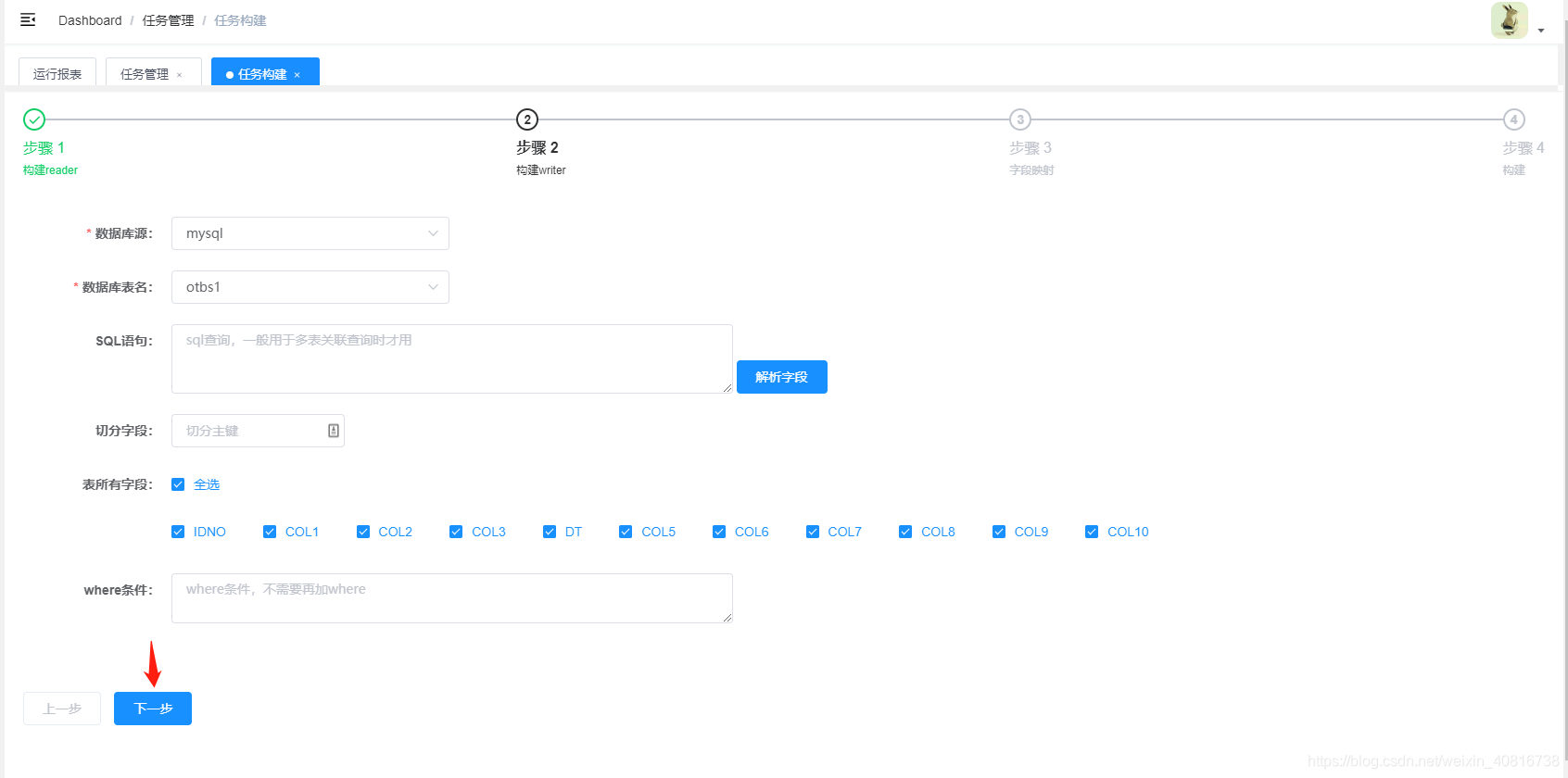This screenshot has height=778, width=1568.
Task: Uncheck the COL10 field checkbox
Action: (x=1092, y=532)
